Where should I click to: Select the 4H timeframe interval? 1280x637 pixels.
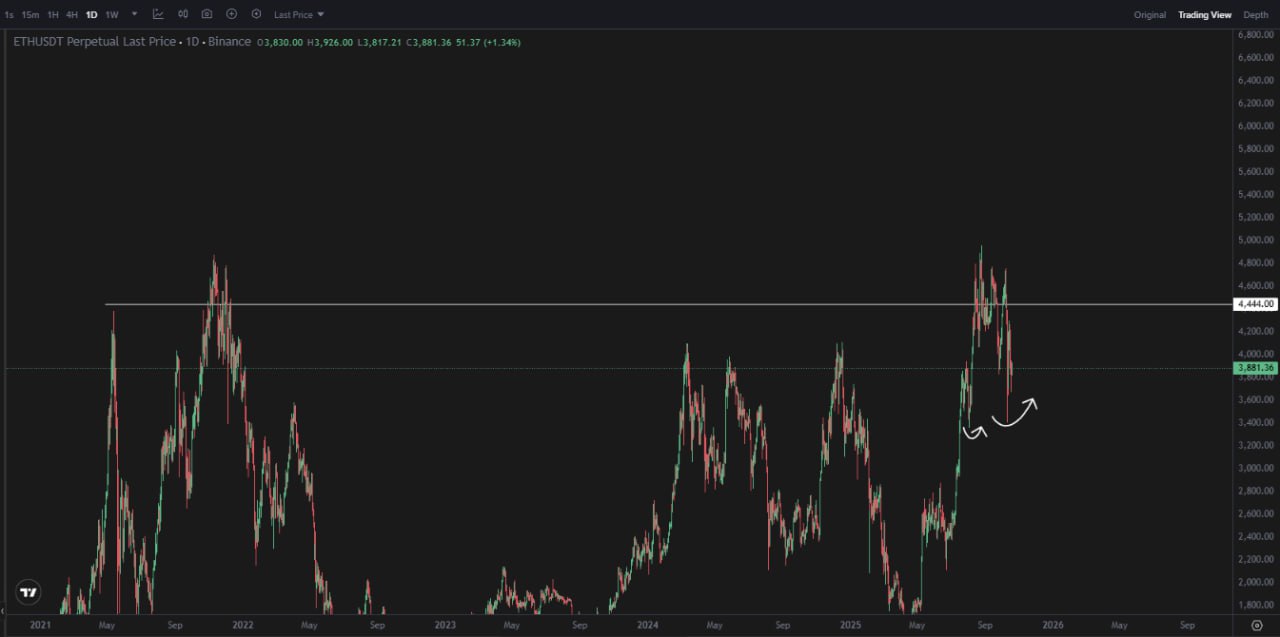(72, 15)
